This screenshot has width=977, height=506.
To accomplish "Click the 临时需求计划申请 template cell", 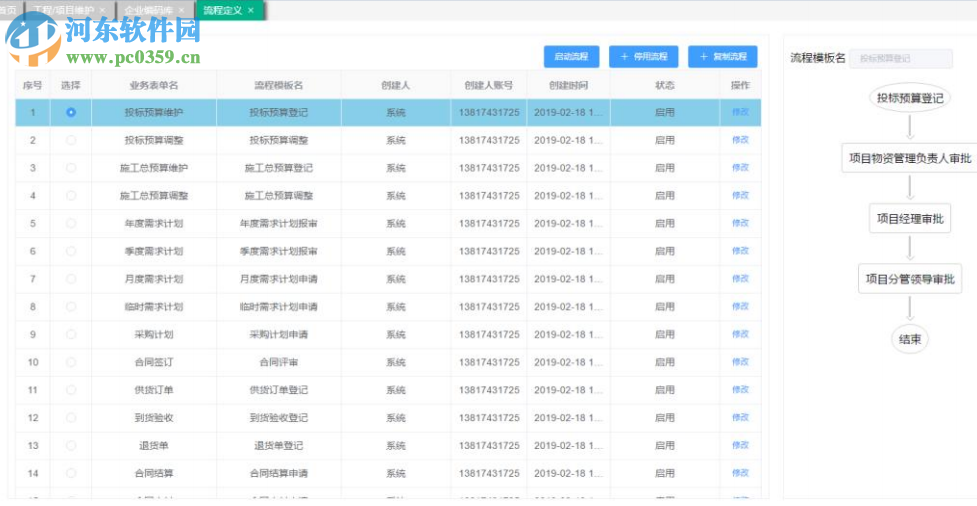I will (x=279, y=307).
